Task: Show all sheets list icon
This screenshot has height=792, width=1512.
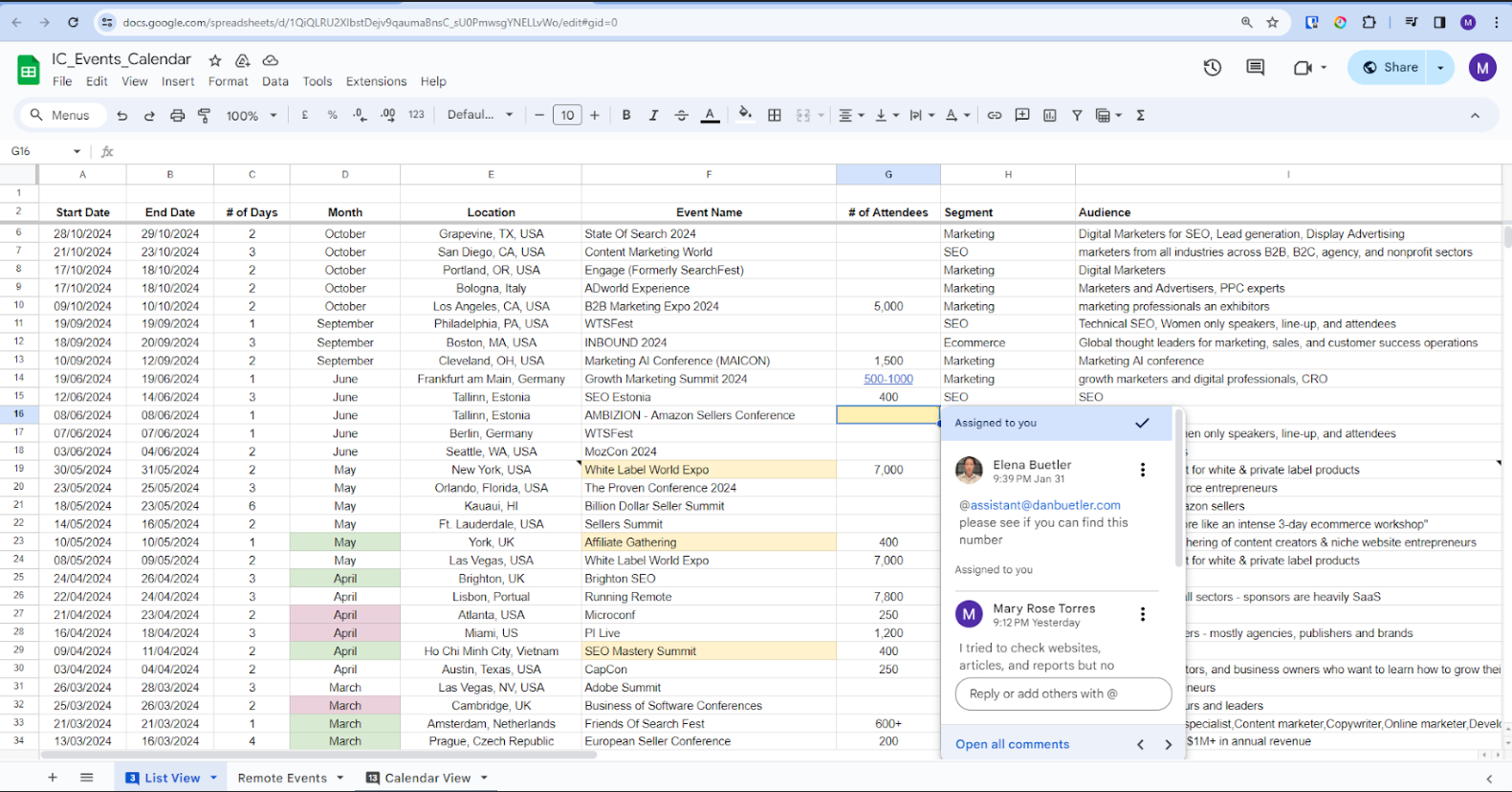Action: [86, 778]
